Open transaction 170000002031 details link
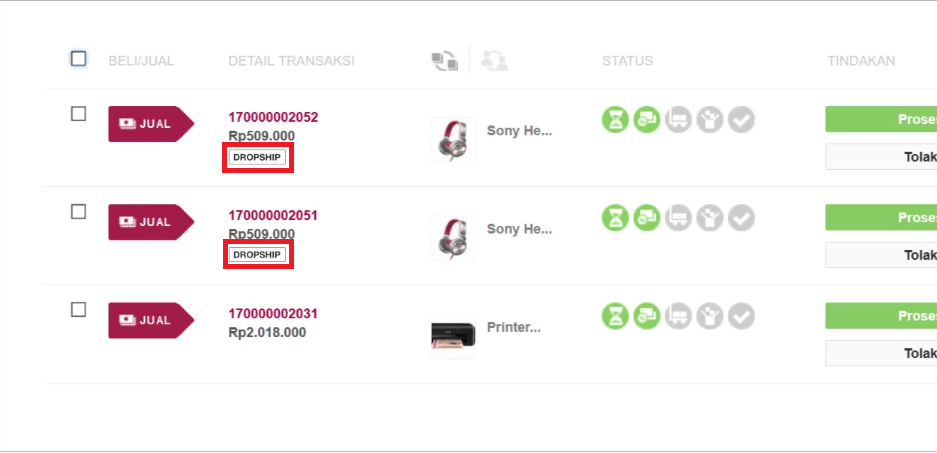 272,314
